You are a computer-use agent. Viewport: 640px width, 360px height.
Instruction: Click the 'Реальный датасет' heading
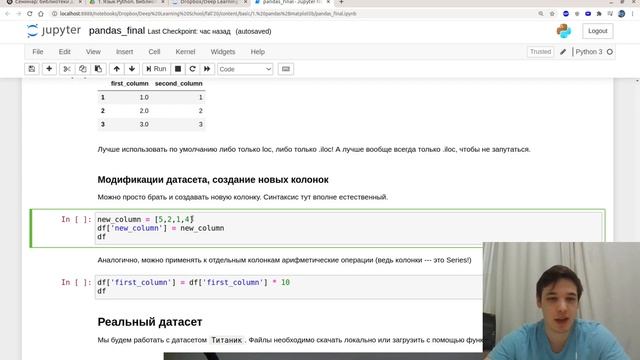(150, 322)
